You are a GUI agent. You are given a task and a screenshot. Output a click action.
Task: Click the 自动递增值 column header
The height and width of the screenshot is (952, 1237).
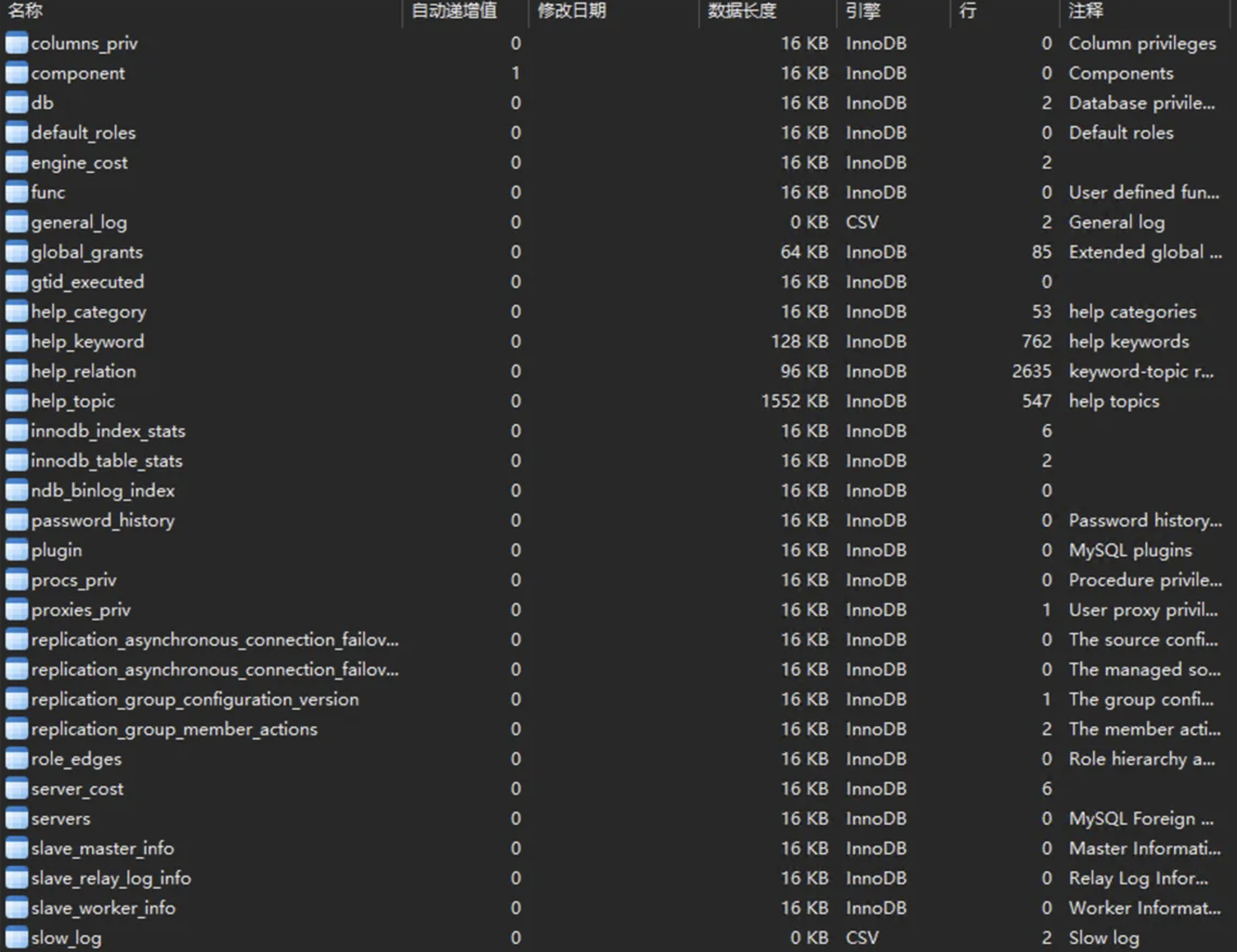(454, 10)
